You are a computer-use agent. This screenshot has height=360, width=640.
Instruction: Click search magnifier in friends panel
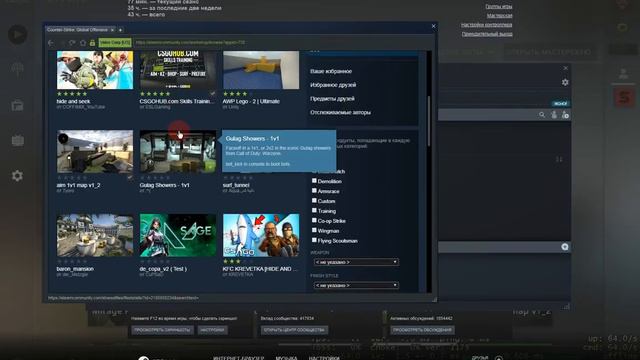click(x=542, y=115)
